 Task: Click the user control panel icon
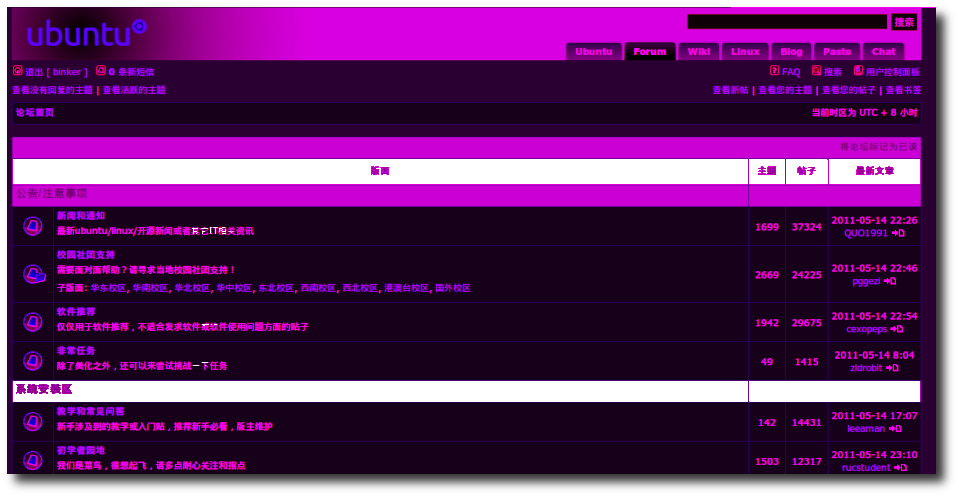click(x=858, y=71)
